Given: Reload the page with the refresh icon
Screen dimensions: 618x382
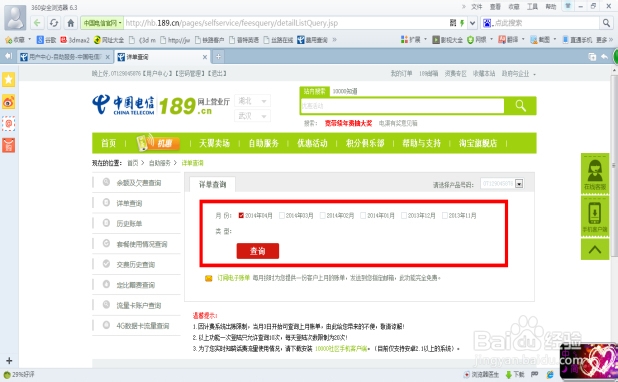Looking at the screenshot, I should point(54,23).
